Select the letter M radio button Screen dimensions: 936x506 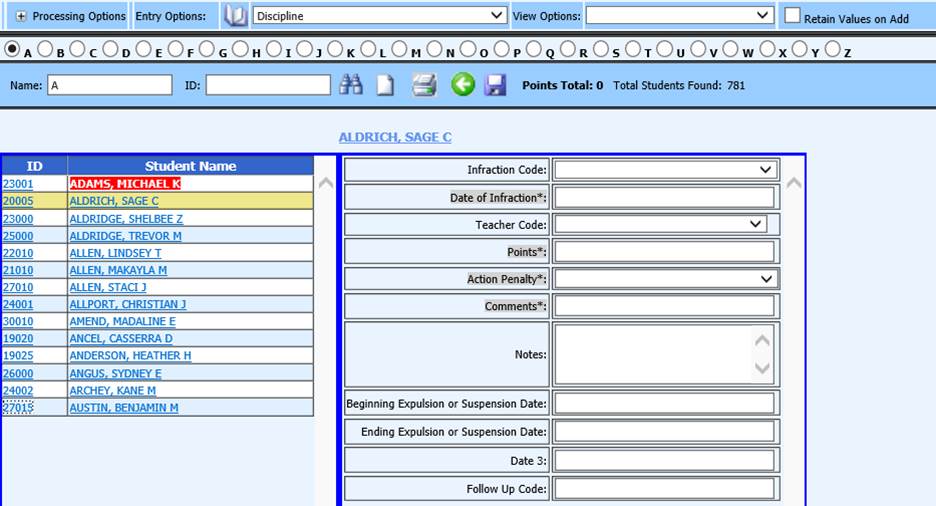[400, 49]
